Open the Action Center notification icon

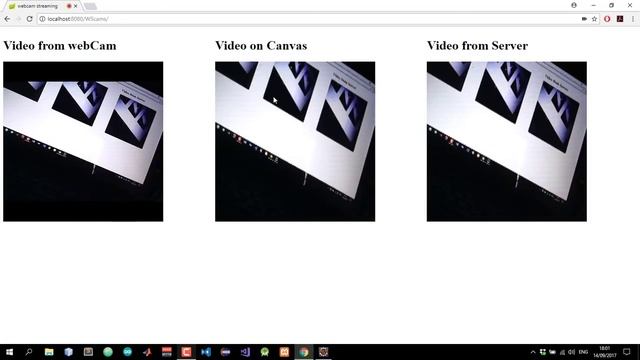click(x=627, y=352)
